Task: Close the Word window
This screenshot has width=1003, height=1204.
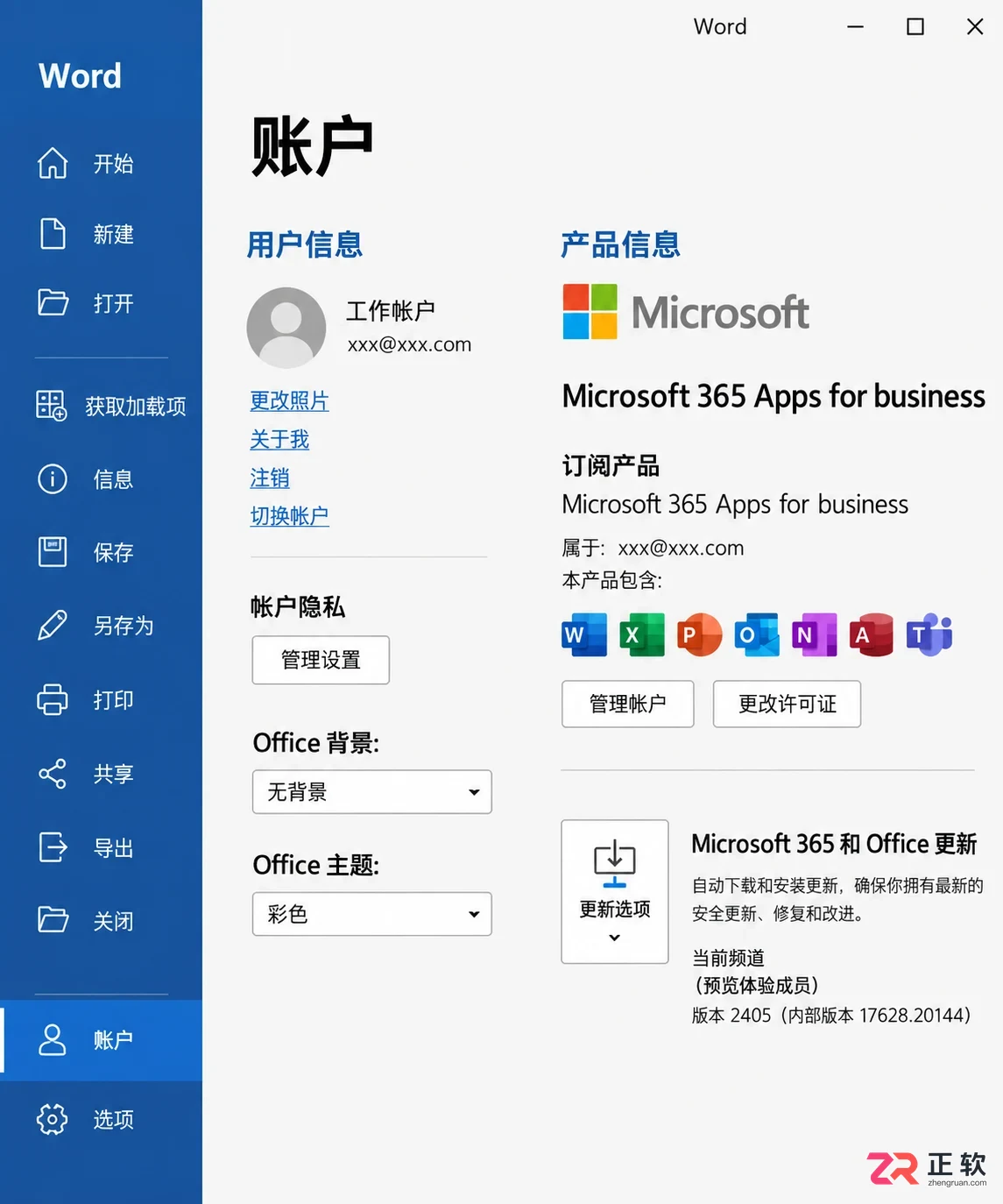Action: (x=975, y=27)
